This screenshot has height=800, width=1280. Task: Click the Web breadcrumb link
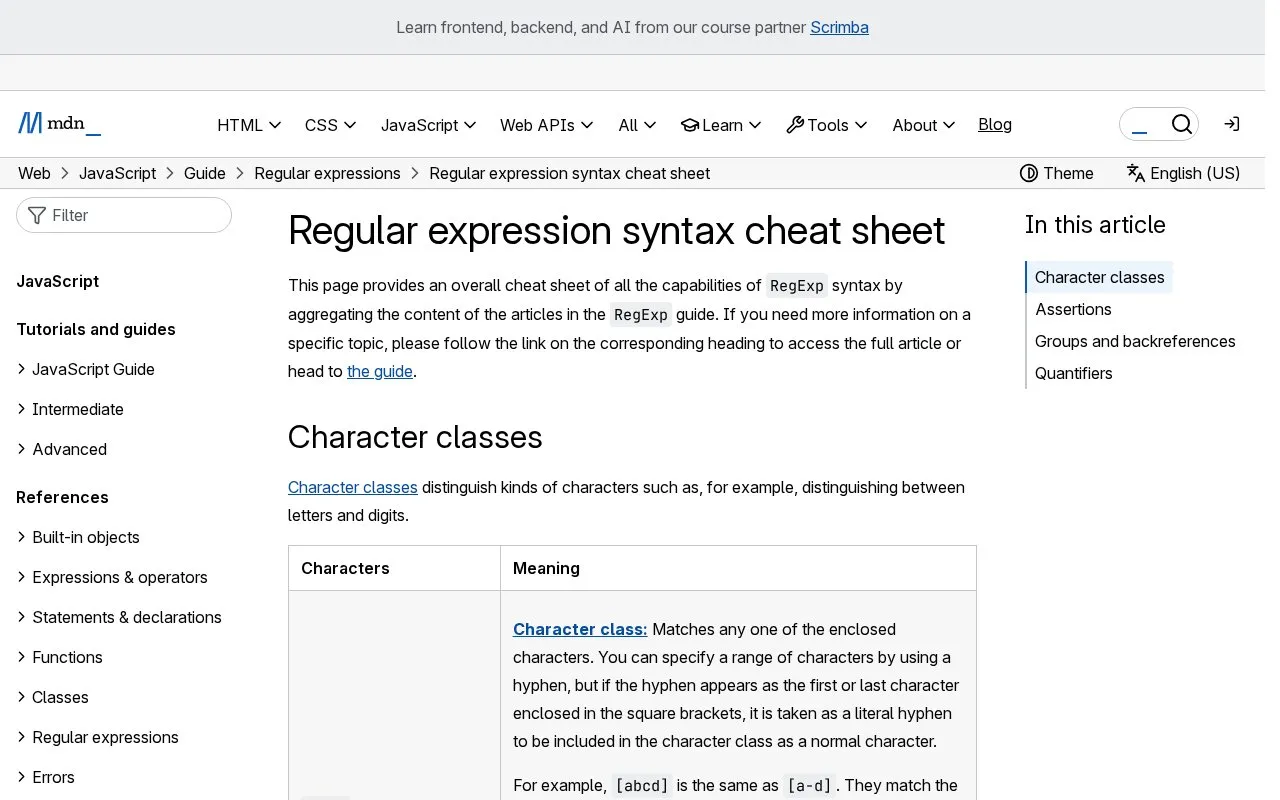[34, 173]
